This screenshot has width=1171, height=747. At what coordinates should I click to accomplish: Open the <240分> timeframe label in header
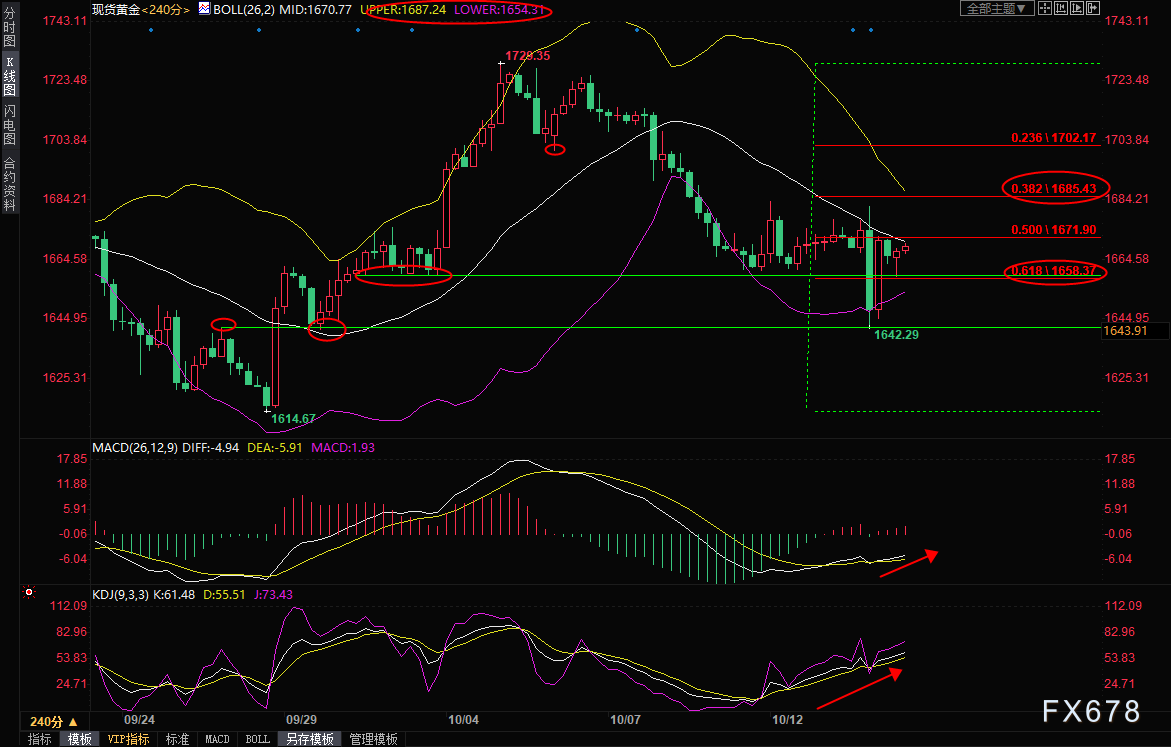(163, 9)
